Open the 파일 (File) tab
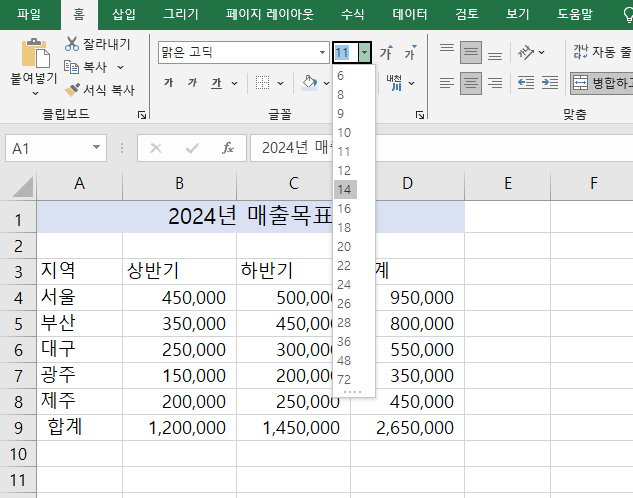The width and height of the screenshot is (633, 498). 29,15
